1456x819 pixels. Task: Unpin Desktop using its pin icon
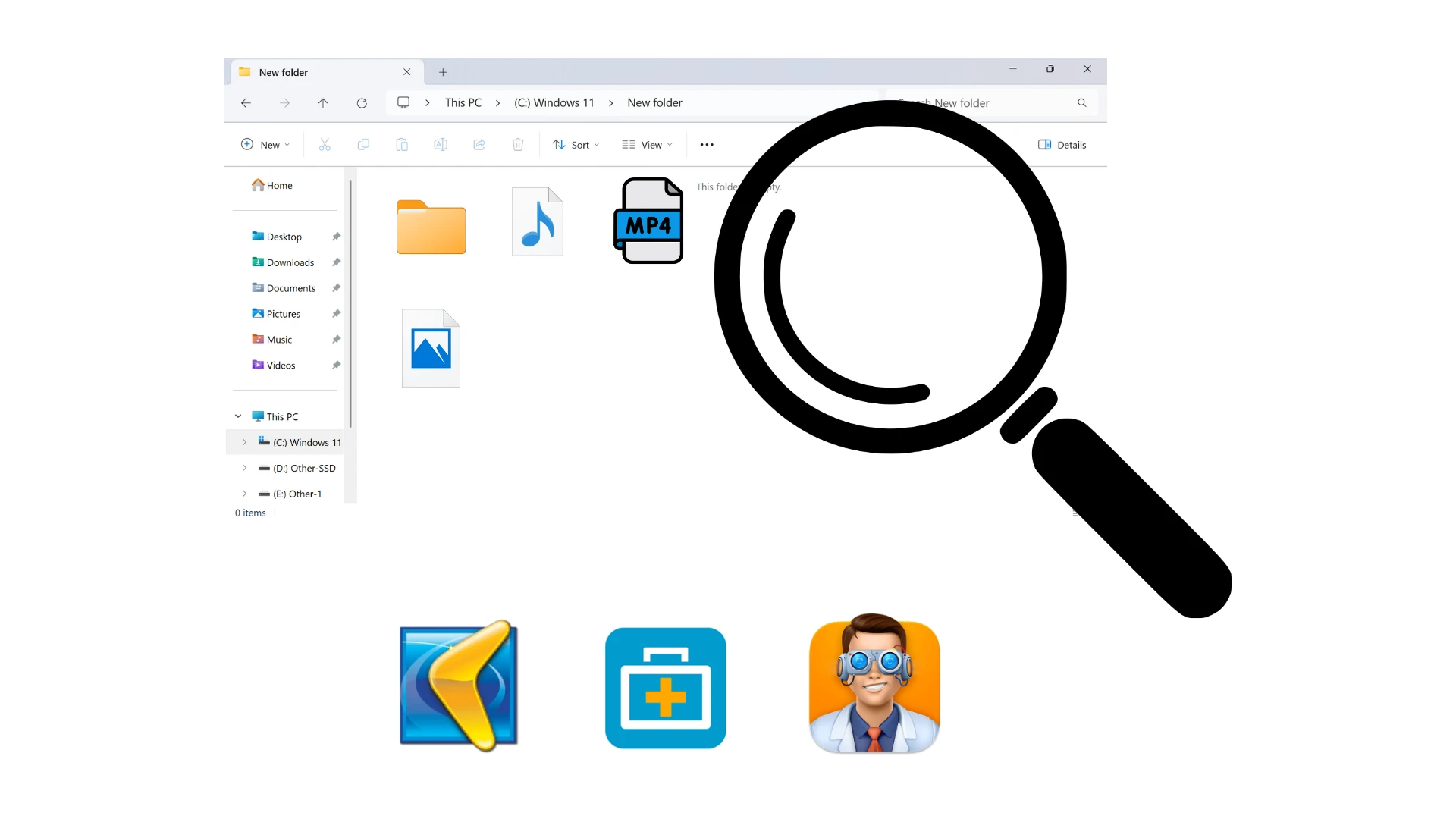point(336,237)
